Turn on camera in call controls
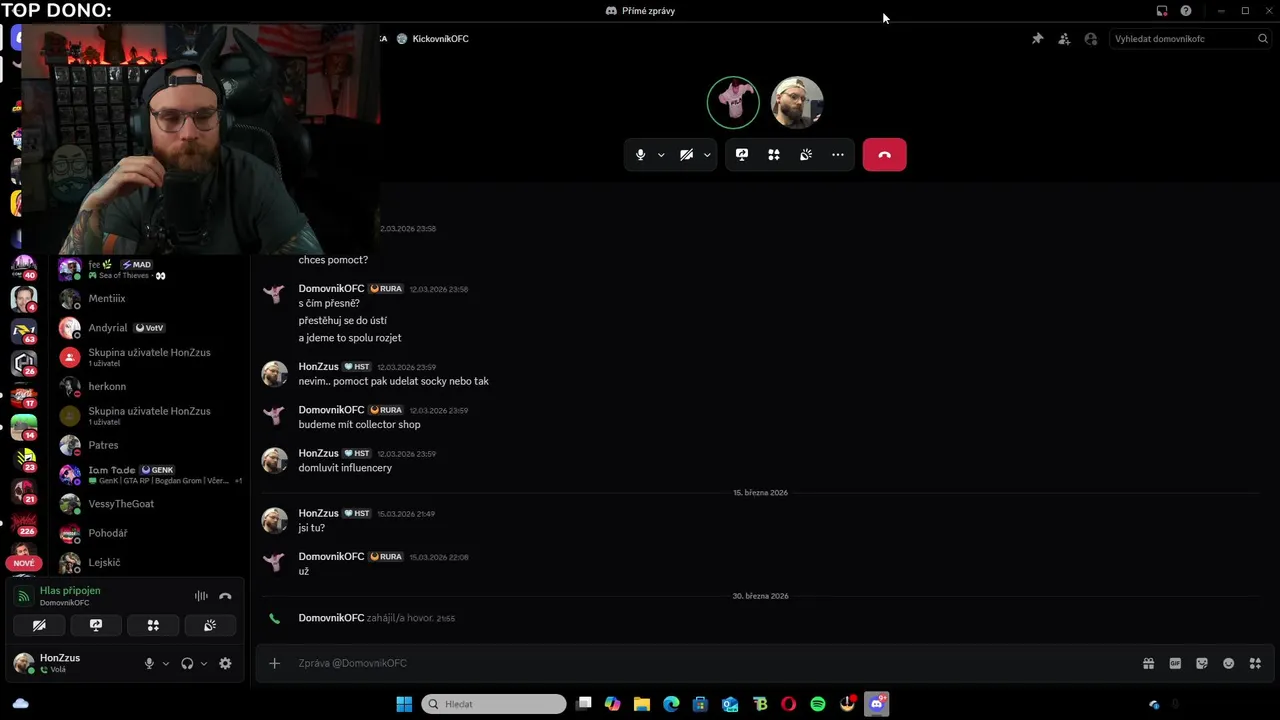 point(686,155)
